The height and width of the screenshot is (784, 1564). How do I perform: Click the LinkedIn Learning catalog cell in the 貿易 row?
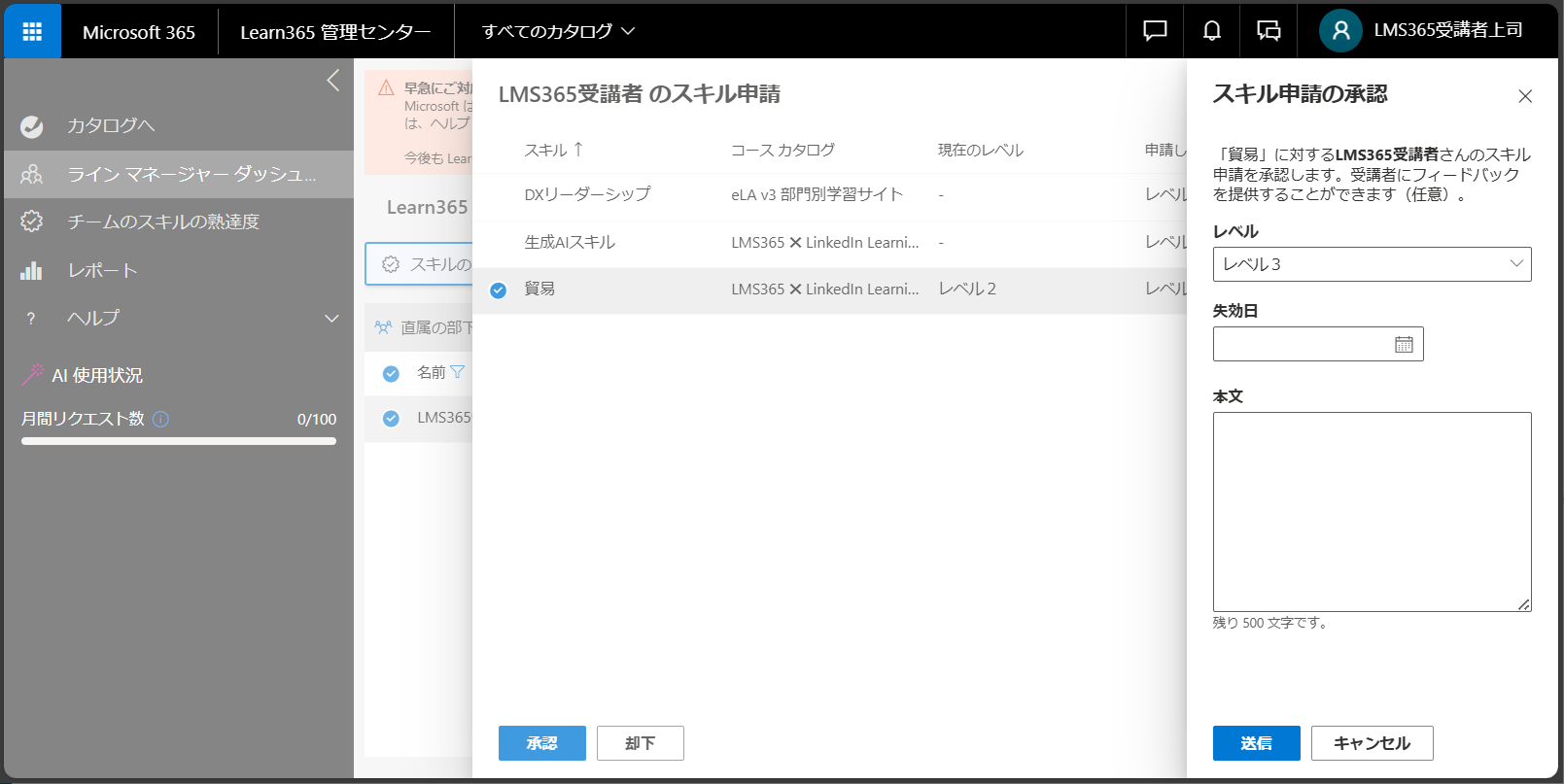click(825, 290)
